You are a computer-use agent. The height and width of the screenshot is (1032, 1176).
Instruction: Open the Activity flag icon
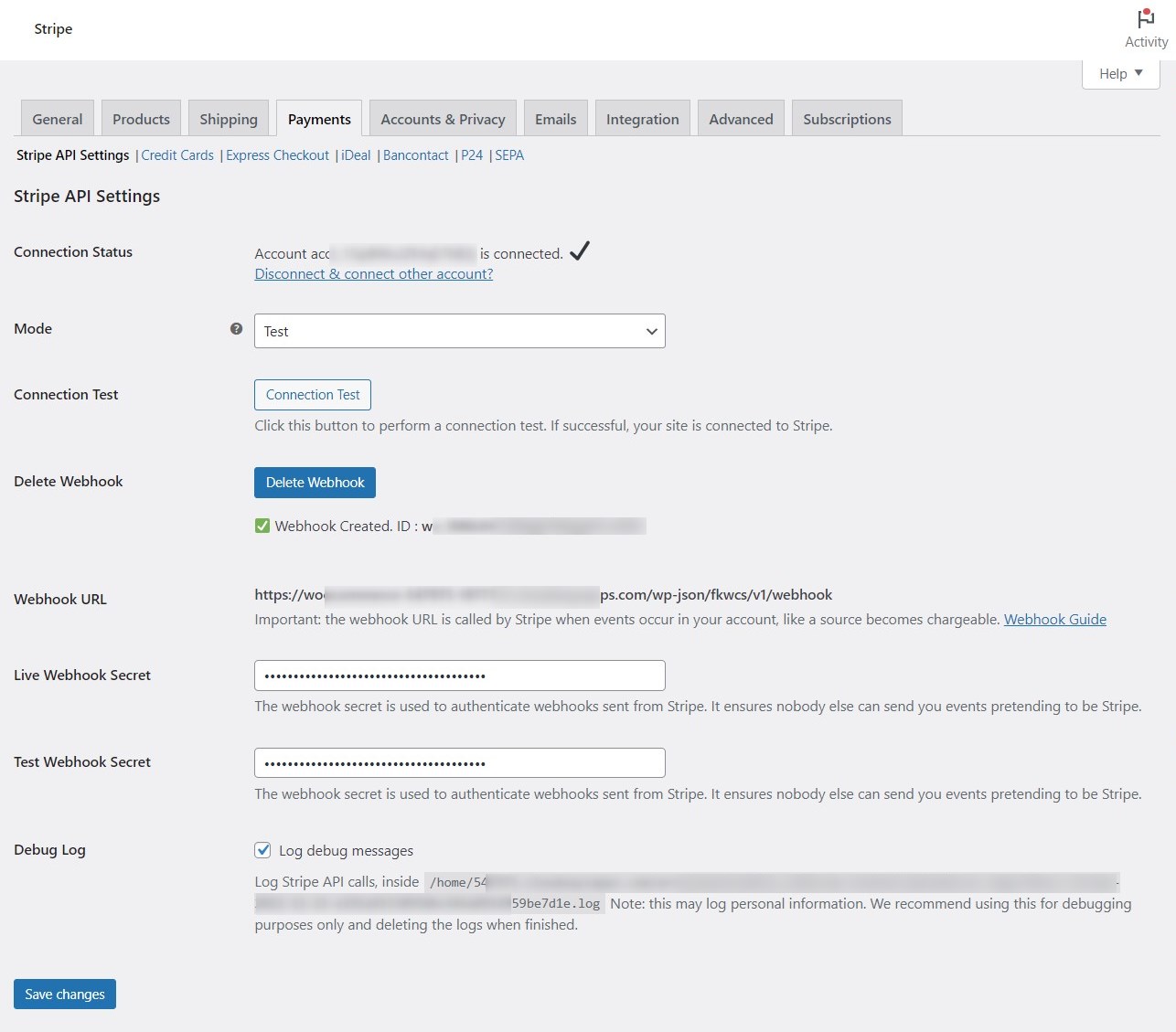point(1146,18)
